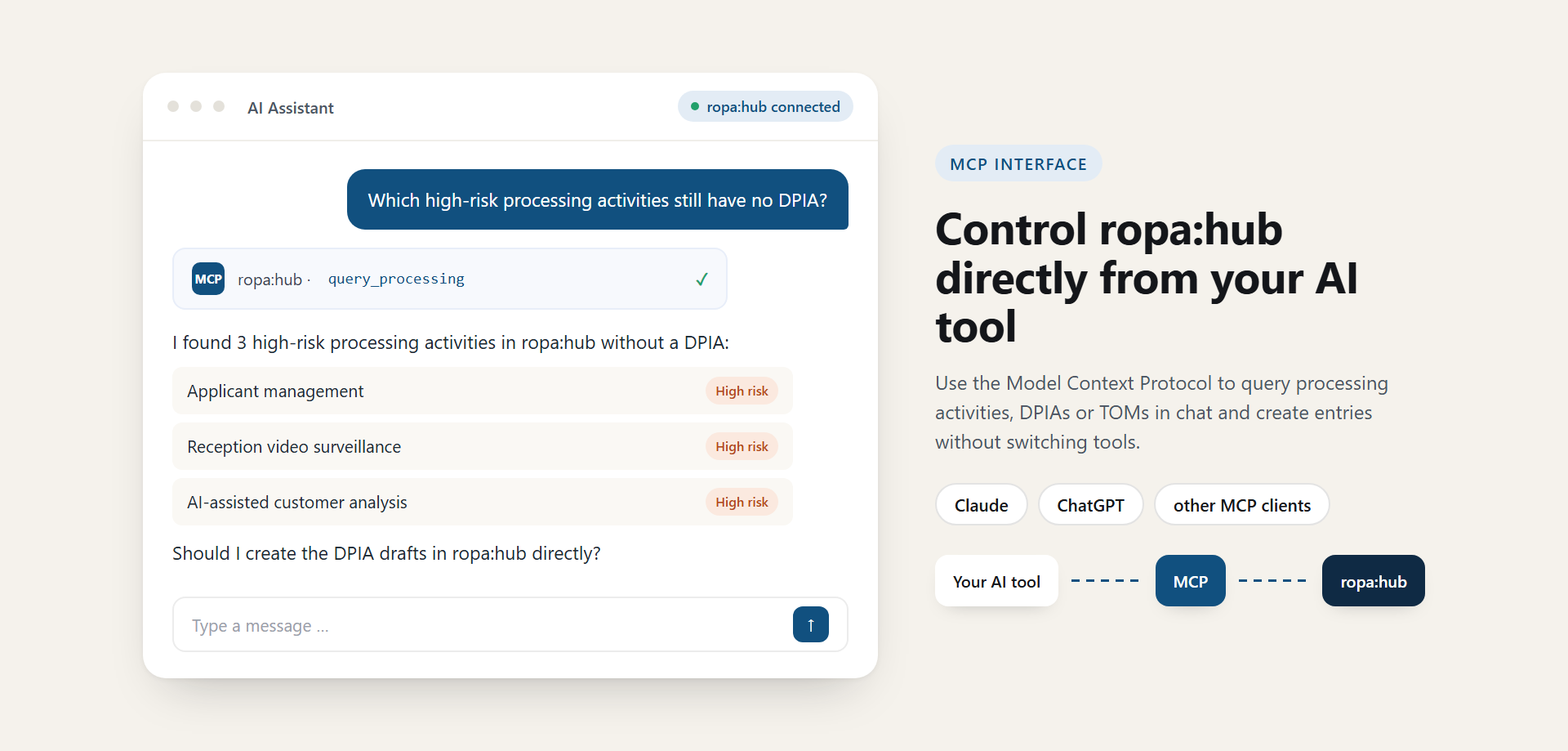Click the dark ropa:hub diagram box
This screenshot has width=1568, height=751.
pyautogui.click(x=1373, y=581)
